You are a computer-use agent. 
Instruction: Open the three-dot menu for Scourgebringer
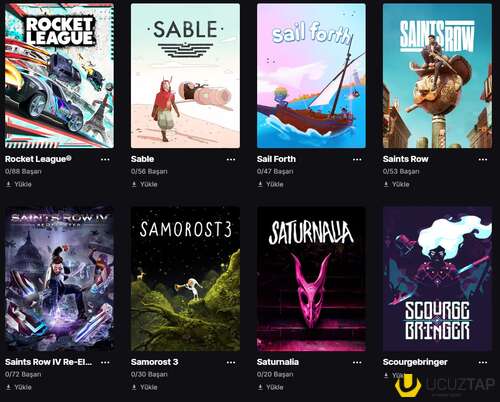click(x=483, y=362)
